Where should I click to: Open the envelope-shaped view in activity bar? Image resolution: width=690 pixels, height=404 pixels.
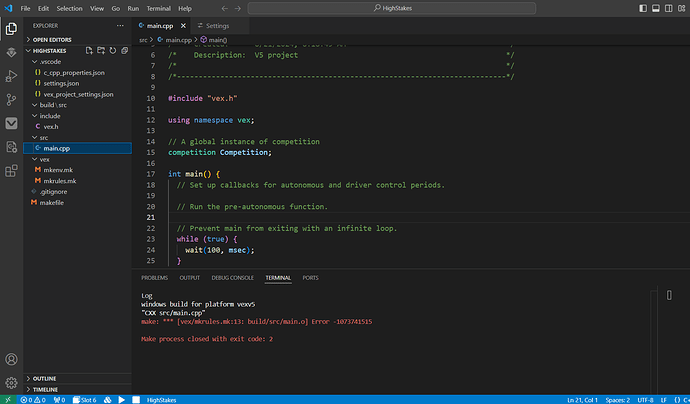pos(11,123)
